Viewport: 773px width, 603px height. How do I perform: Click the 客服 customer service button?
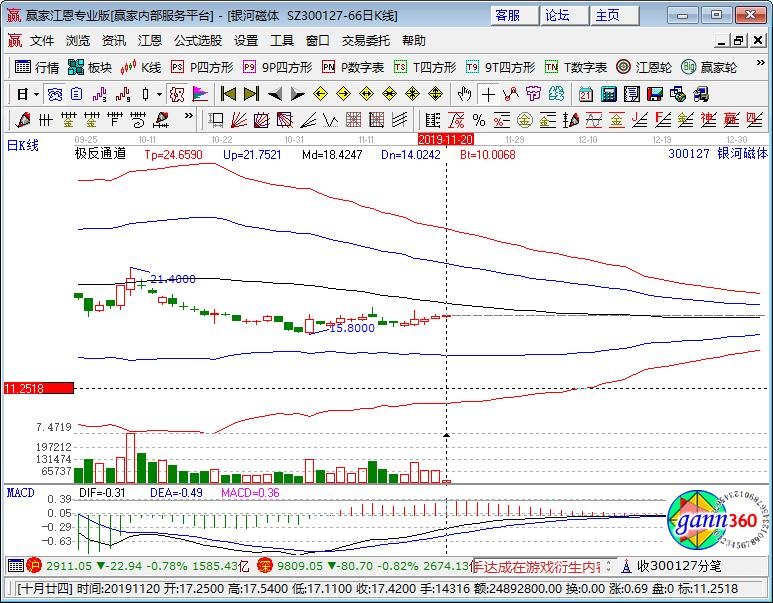[514, 15]
